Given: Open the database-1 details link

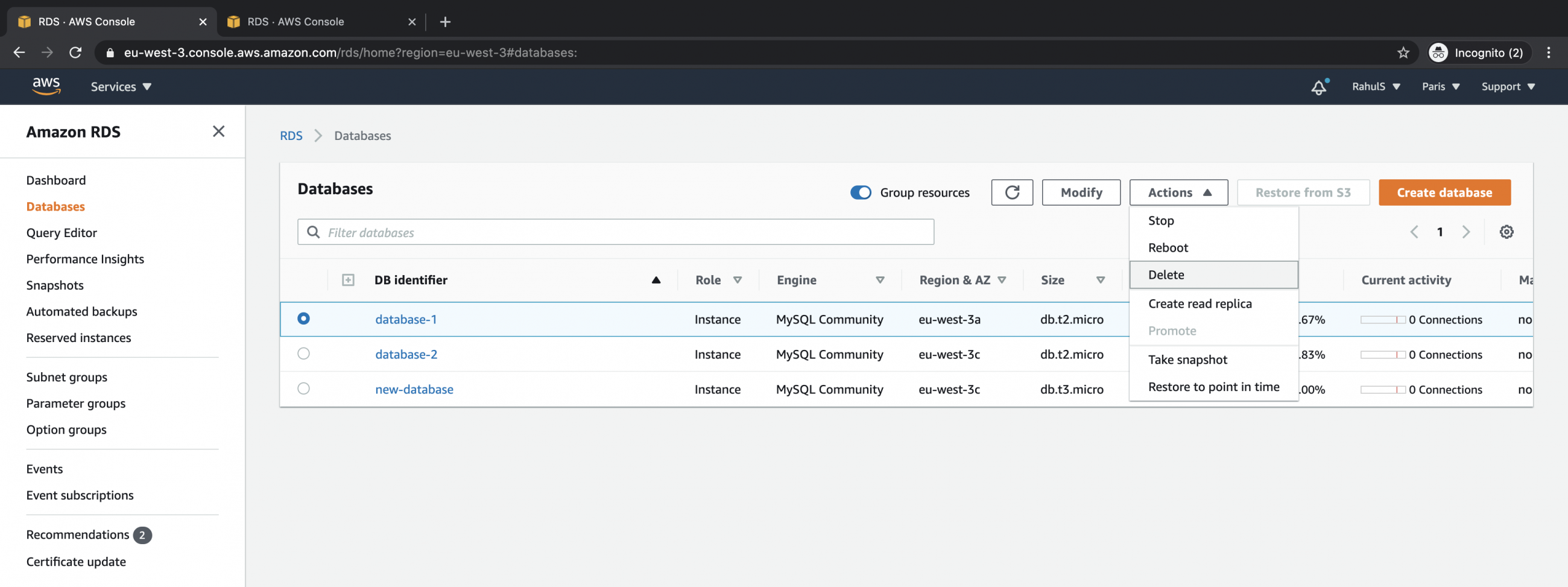Looking at the screenshot, I should 405,319.
